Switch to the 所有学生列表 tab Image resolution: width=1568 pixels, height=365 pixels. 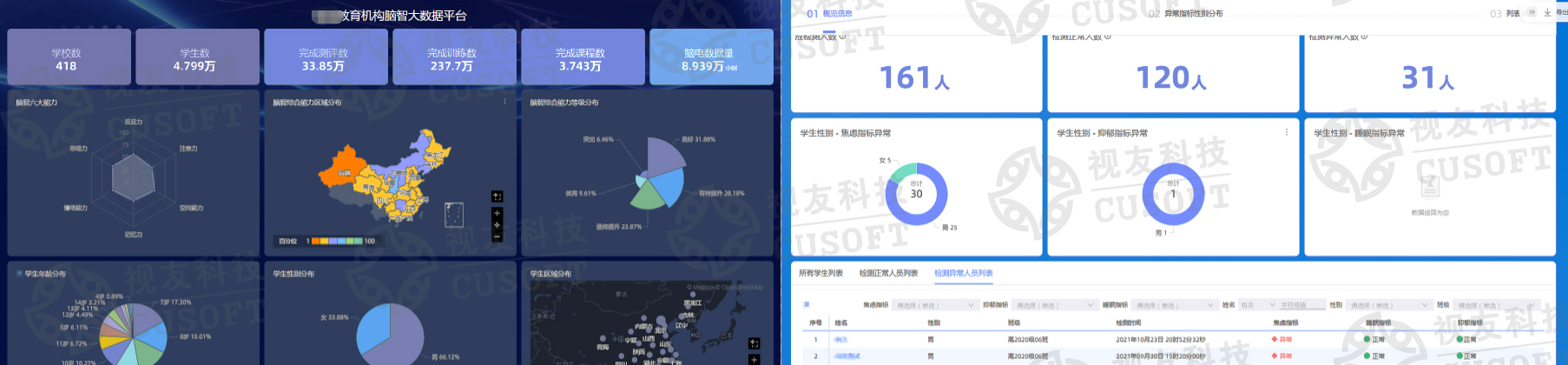(x=820, y=273)
